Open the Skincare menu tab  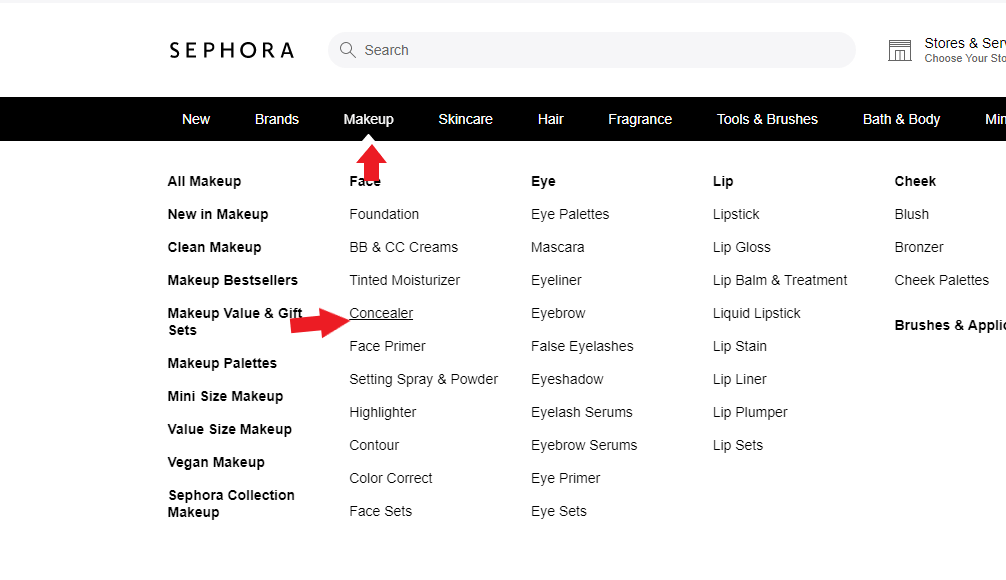point(465,119)
